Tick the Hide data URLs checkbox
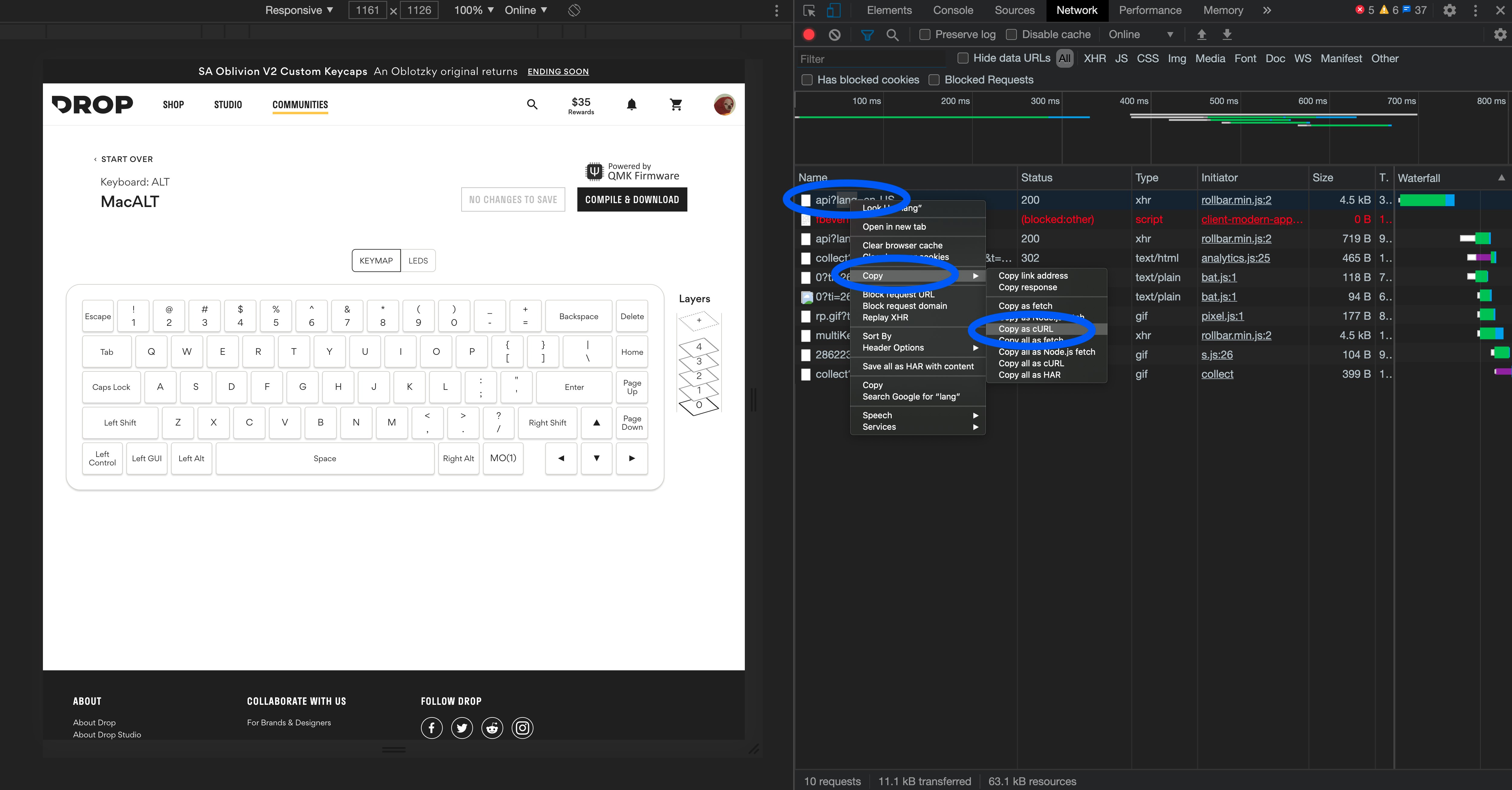 pyautogui.click(x=963, y=58)
